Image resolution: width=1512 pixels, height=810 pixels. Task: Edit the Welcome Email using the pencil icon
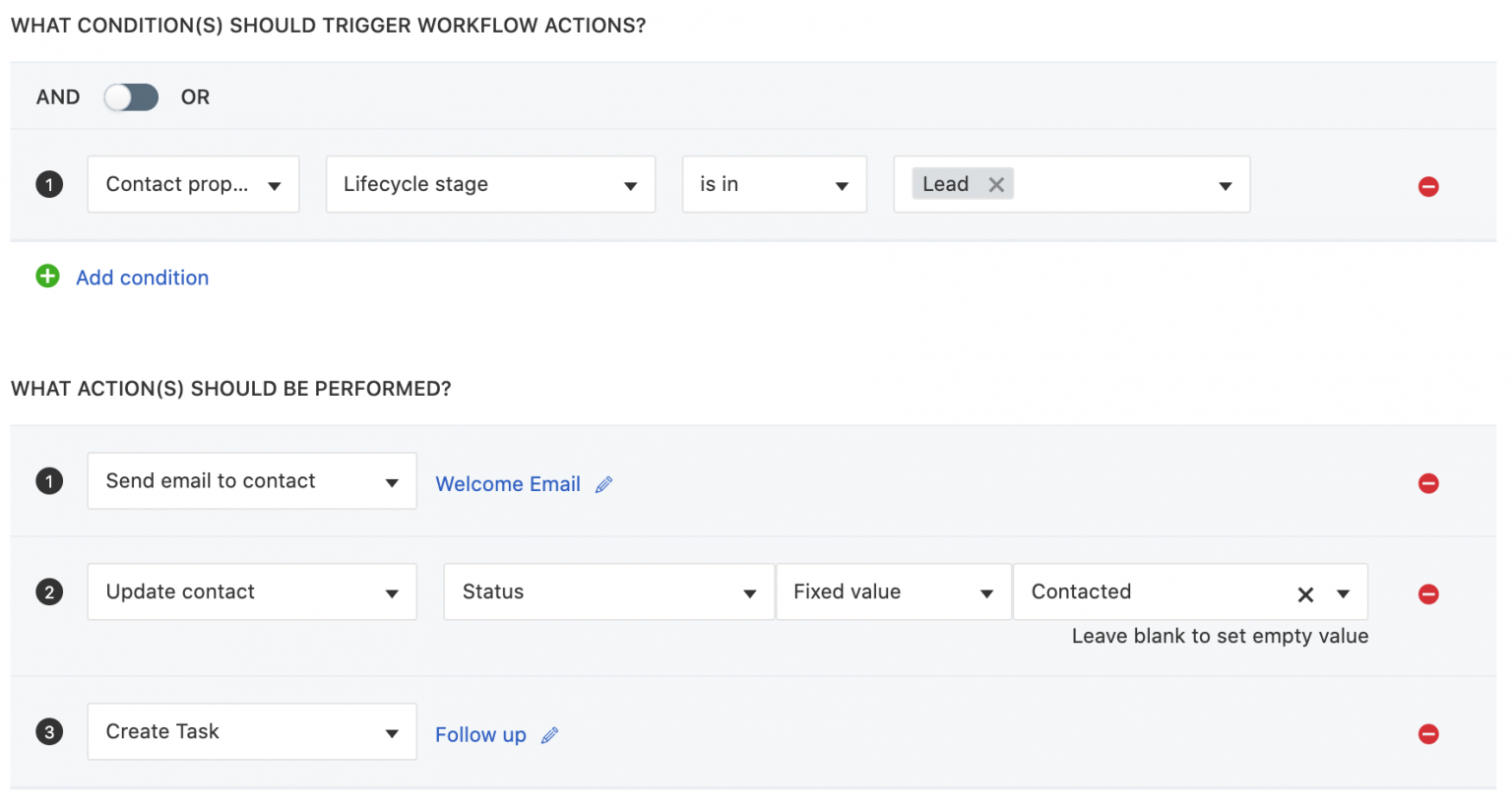(604, 483)
